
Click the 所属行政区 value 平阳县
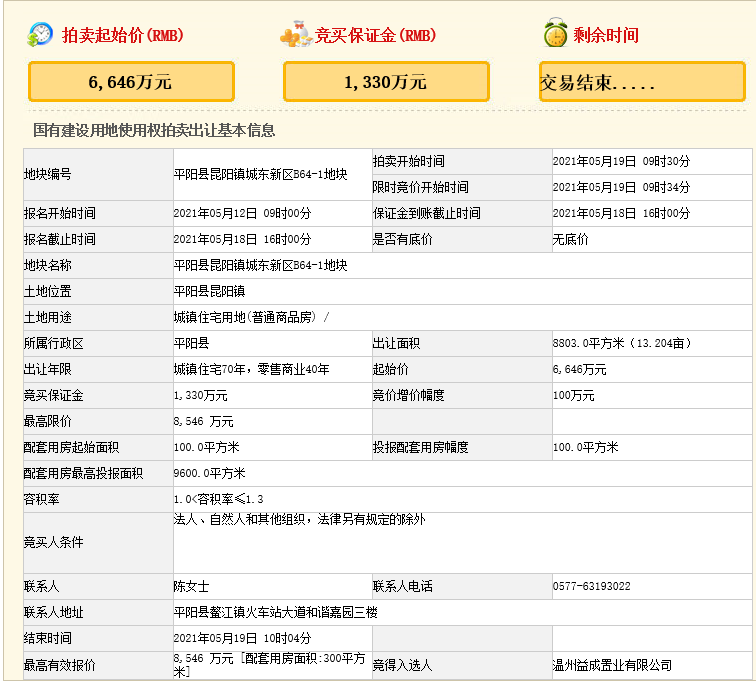coord(191,343)
